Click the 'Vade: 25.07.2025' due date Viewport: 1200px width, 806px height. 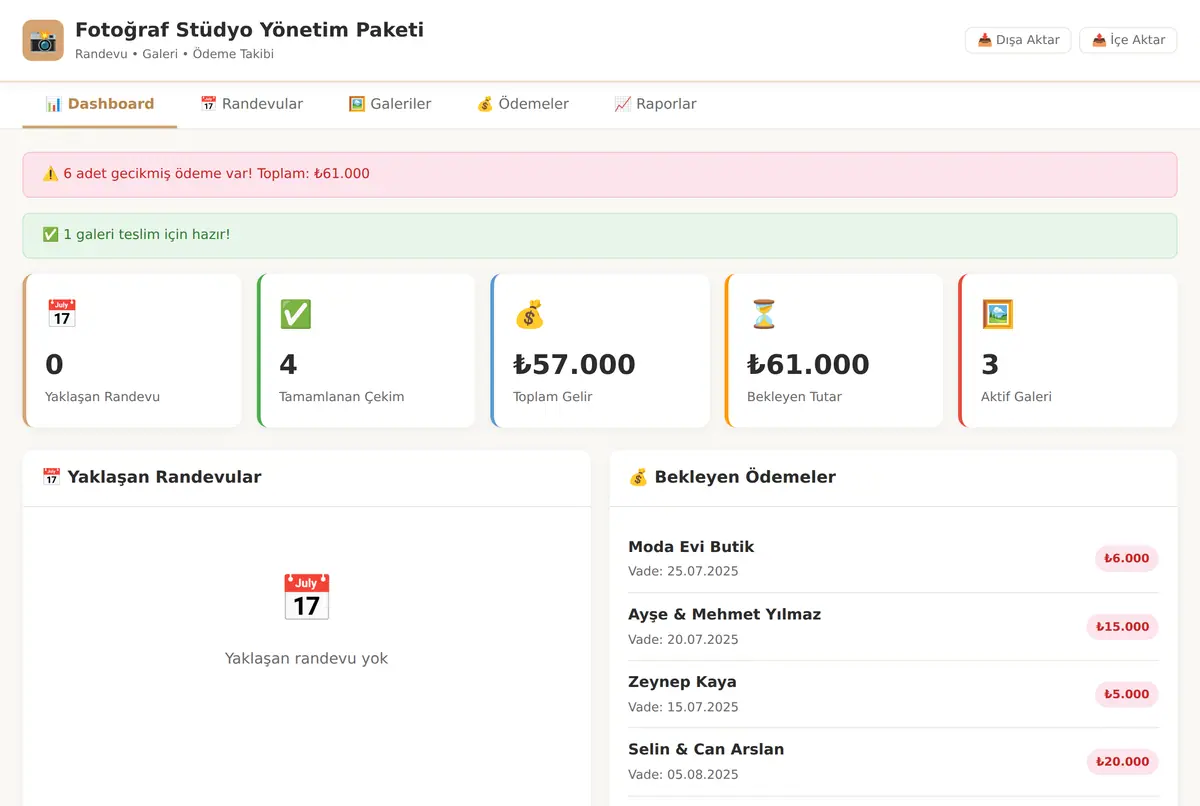[683, 572]
